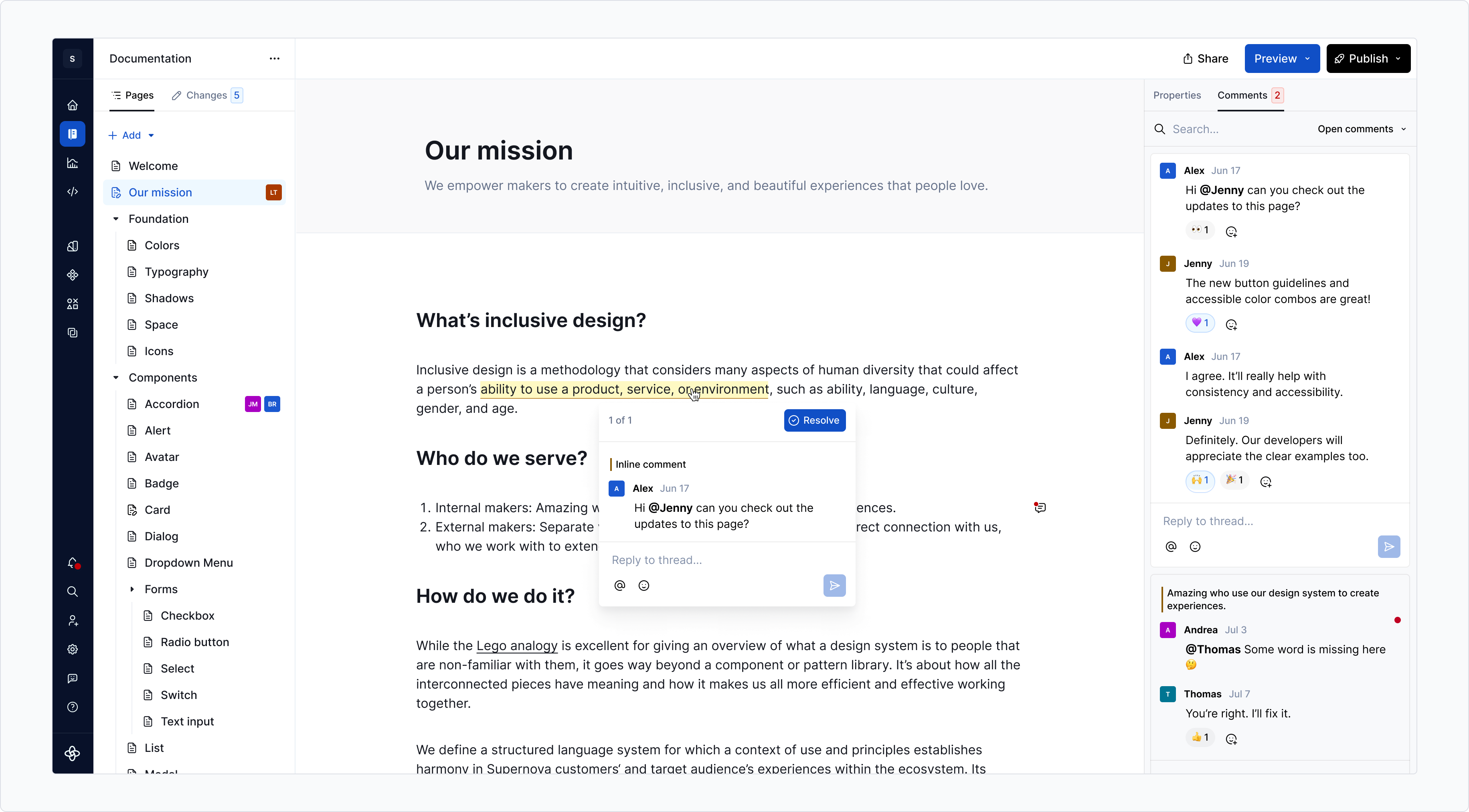Click the settings gear in left sidebar

pos(73,650)
